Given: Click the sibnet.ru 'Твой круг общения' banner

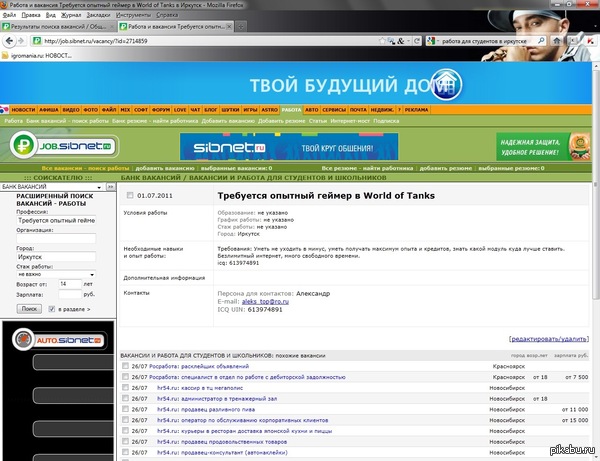Looking at the screenshot, I should point(289,147).
